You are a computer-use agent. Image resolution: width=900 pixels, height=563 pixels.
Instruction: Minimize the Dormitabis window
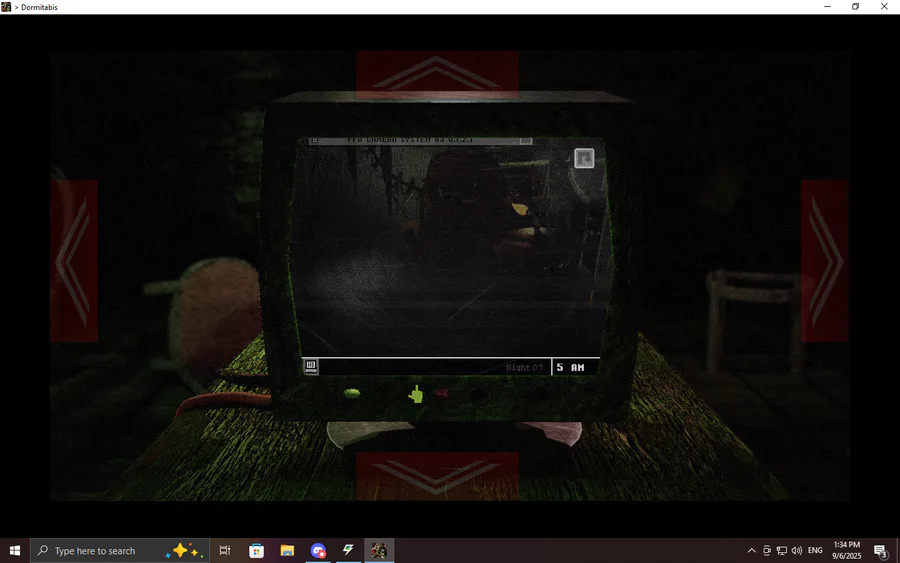(827, 7)
